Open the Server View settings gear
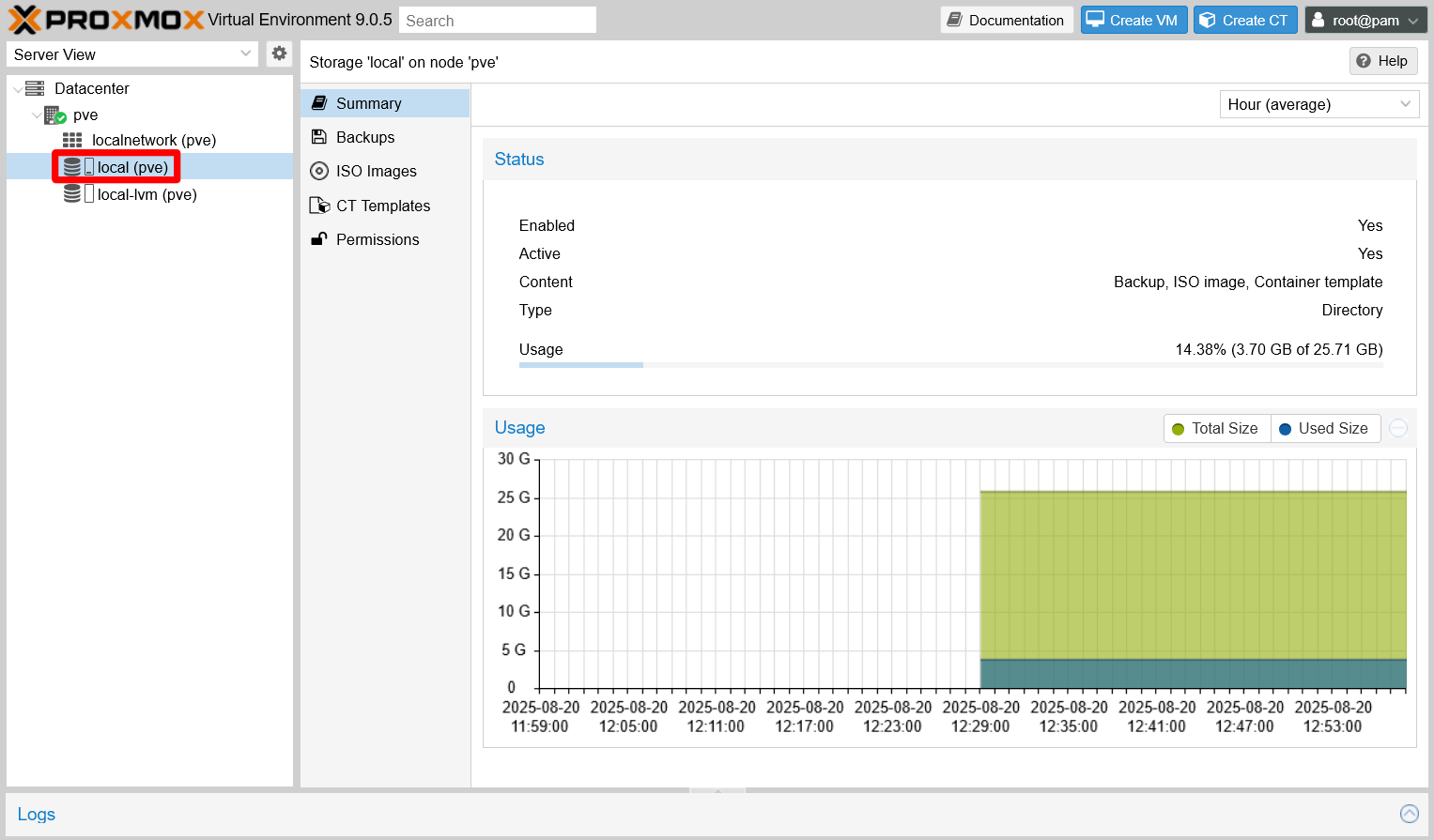The height and width of the screenshot is (840, 1434). [x=279, y=53]
